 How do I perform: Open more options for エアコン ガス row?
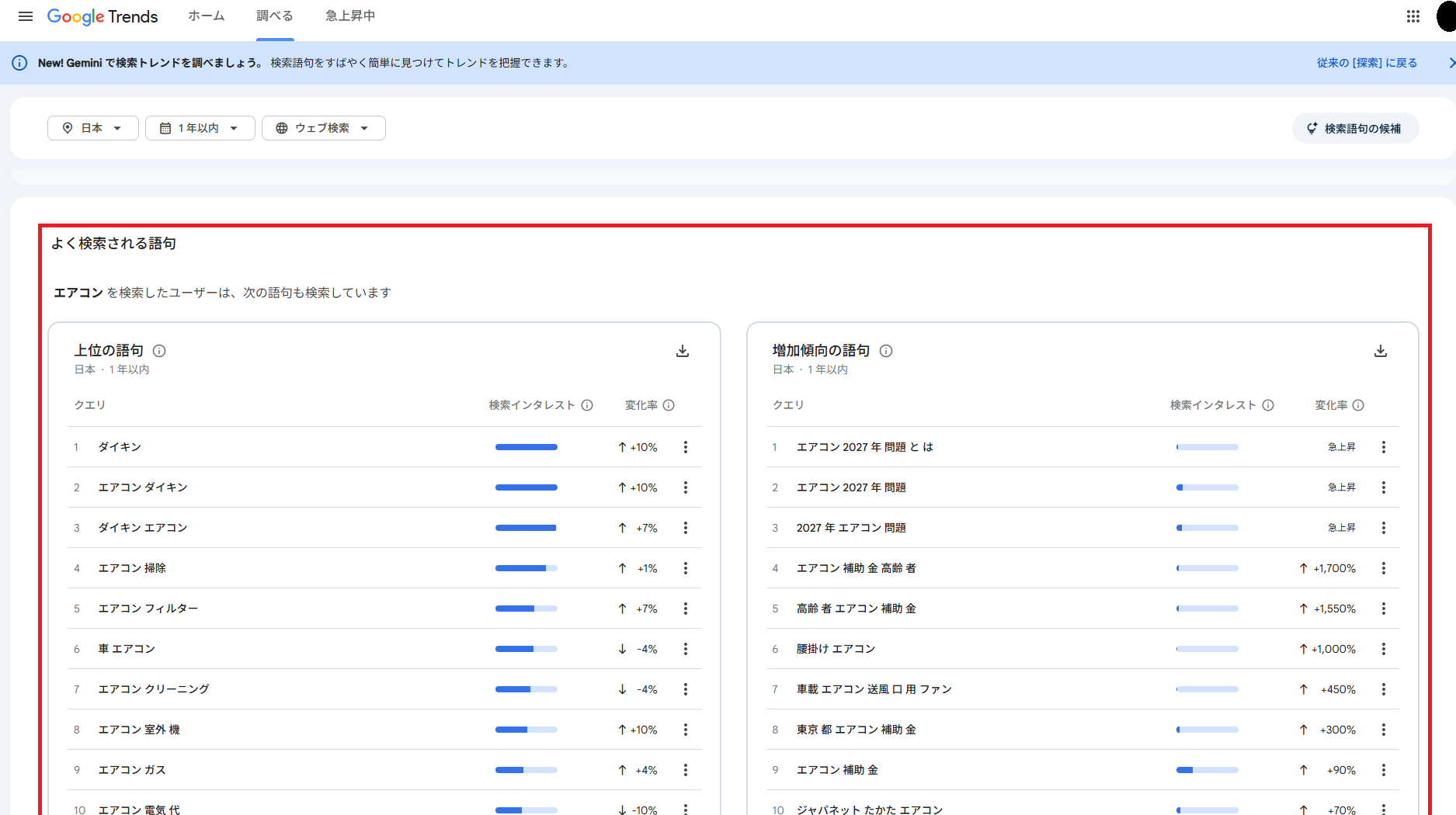[x=686, y=770]
